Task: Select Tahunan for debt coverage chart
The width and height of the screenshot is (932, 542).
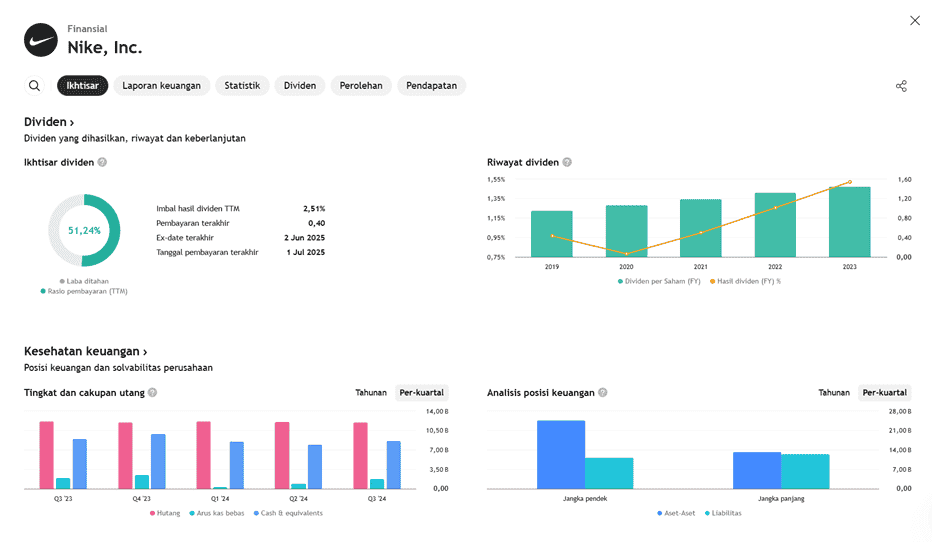Action: pyautogui.click(x=371, y=392)
